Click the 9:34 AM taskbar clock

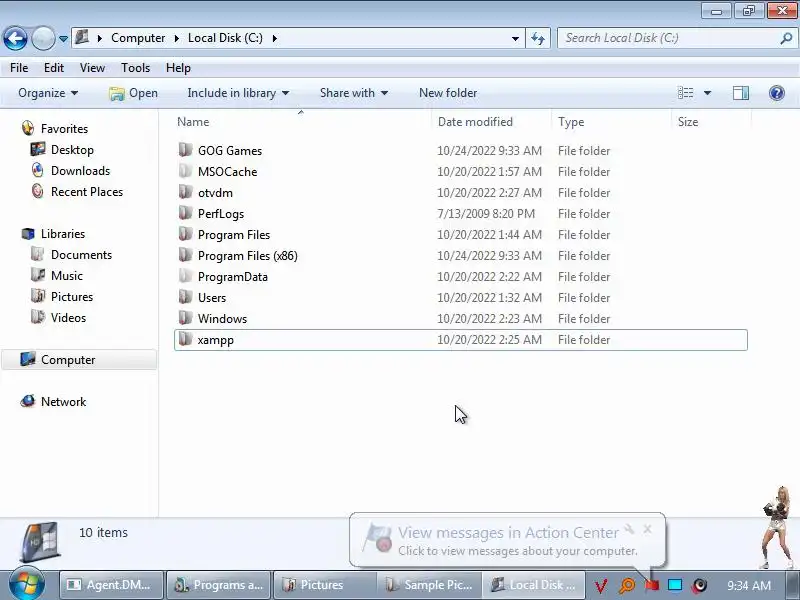[x=748, y=585]
